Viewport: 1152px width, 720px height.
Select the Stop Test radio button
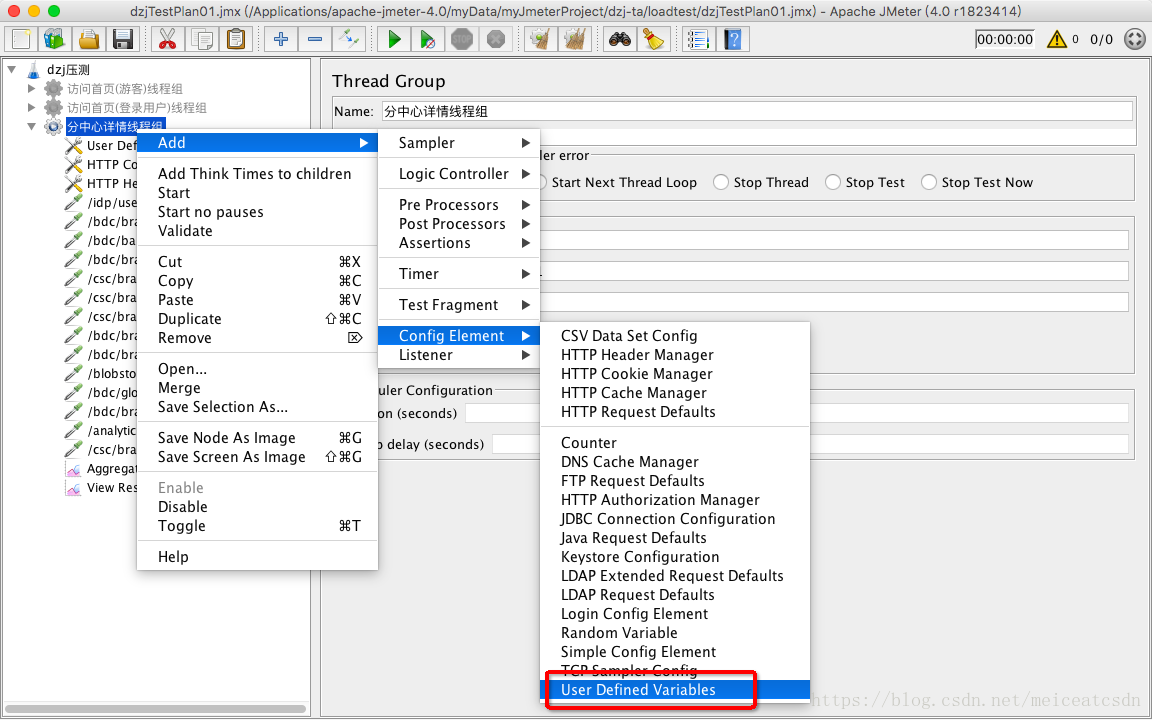coord(832,182)
